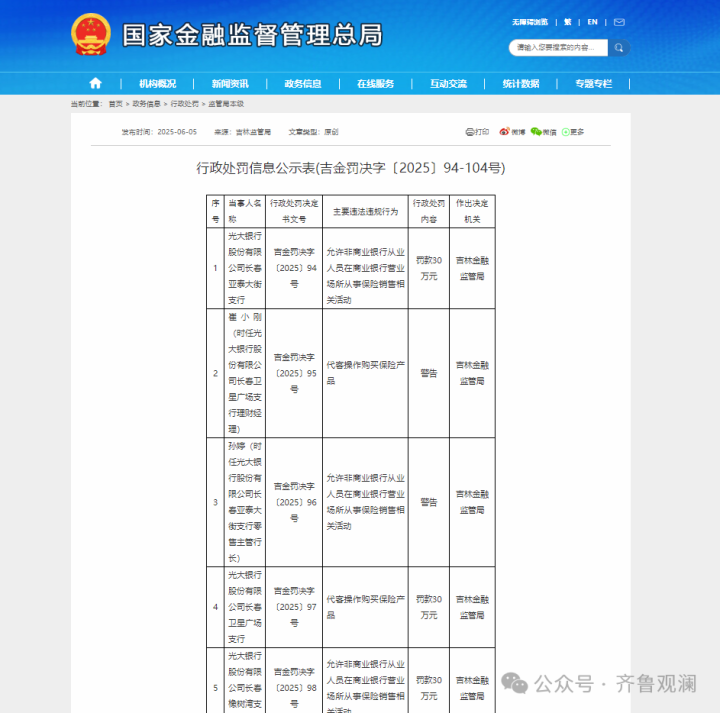This screenshot has height=713, width=720.
Task: Follow the 首页 breadcrumb link
Action: [116, 104]
